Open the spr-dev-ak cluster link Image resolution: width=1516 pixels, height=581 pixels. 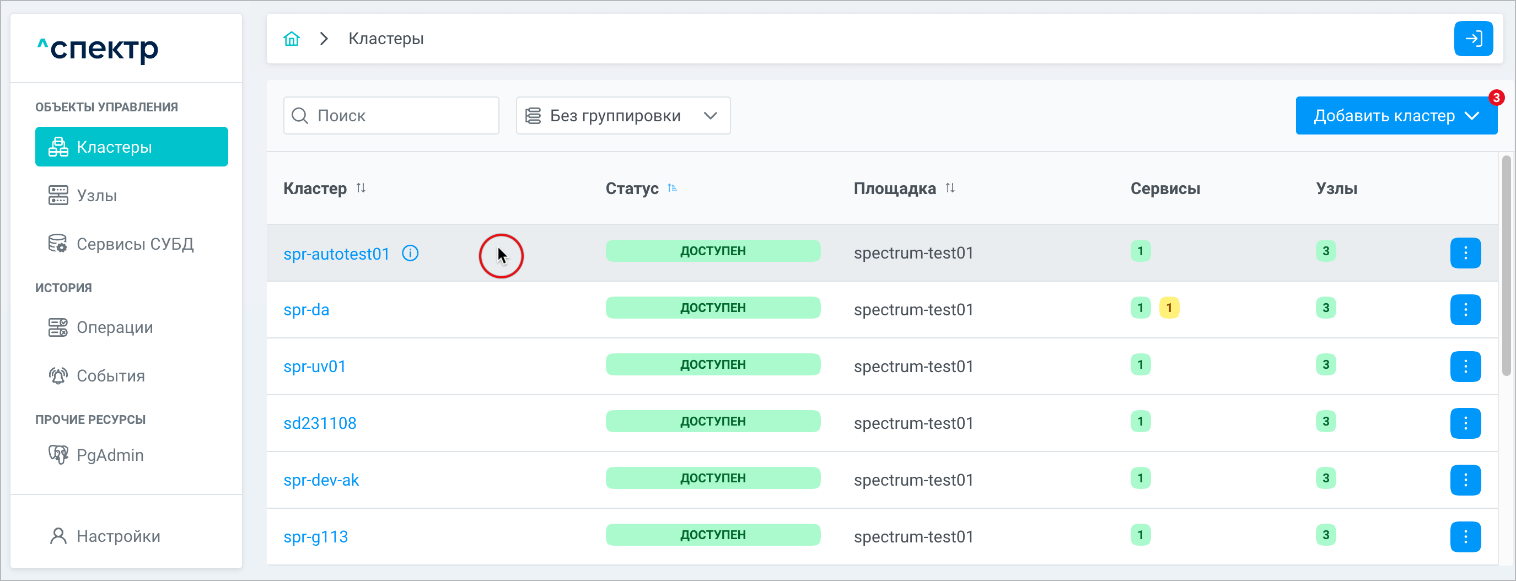321,480
